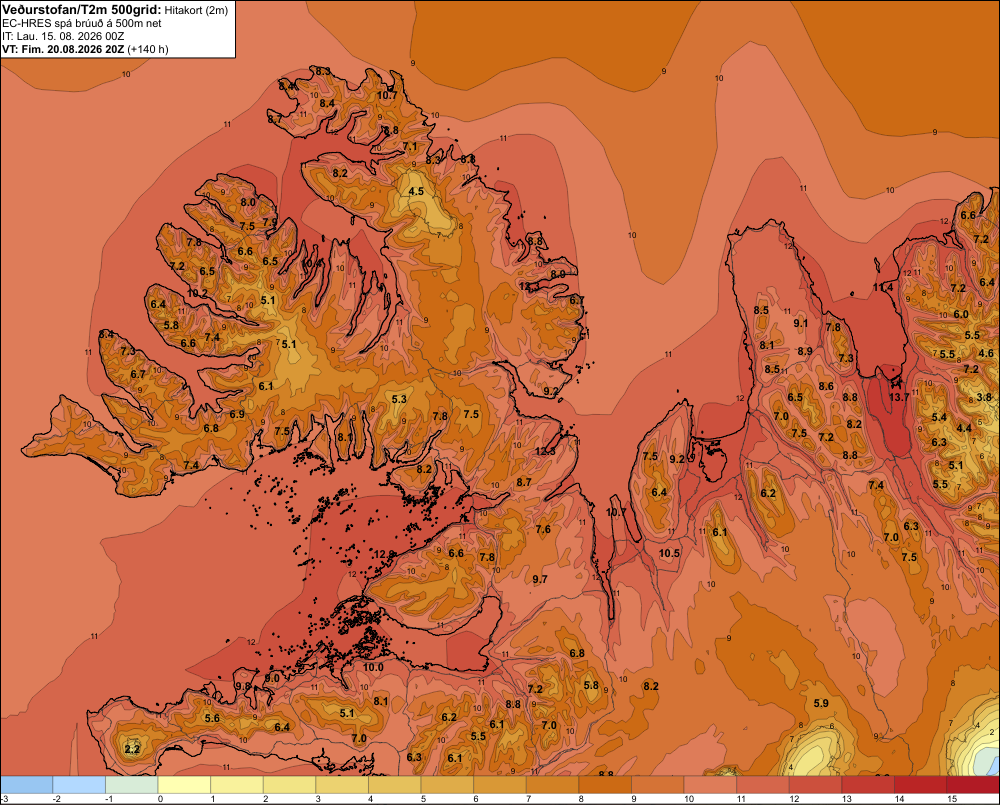
Task: Select the 11.4 degree temperature label
Action: coord(883,288)
